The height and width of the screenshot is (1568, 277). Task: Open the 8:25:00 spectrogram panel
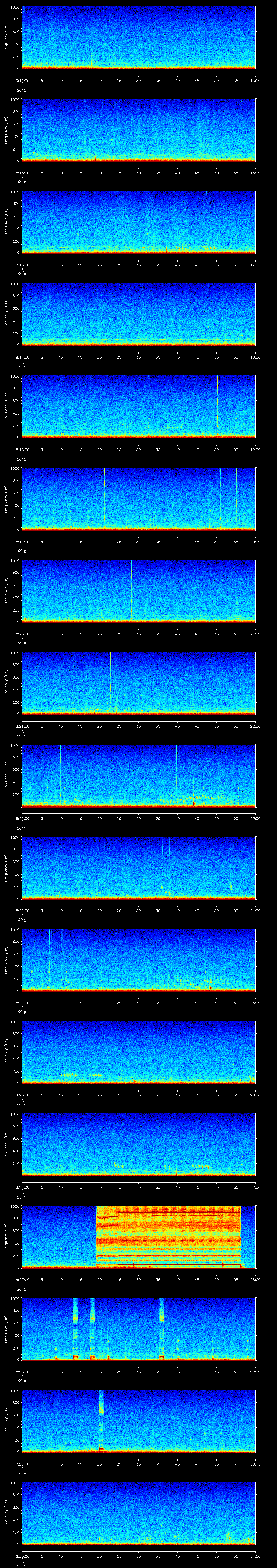138,1052
